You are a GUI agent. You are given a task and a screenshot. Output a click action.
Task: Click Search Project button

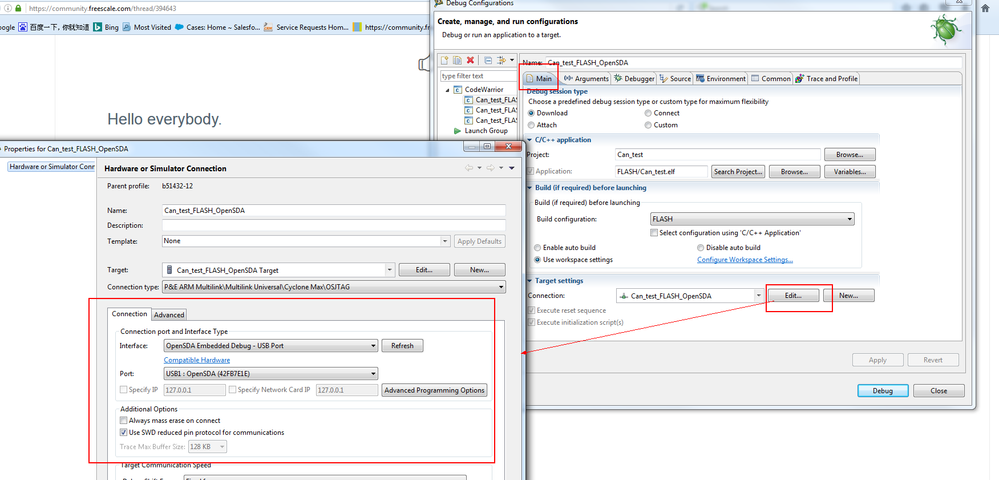[x=738, y=171]
